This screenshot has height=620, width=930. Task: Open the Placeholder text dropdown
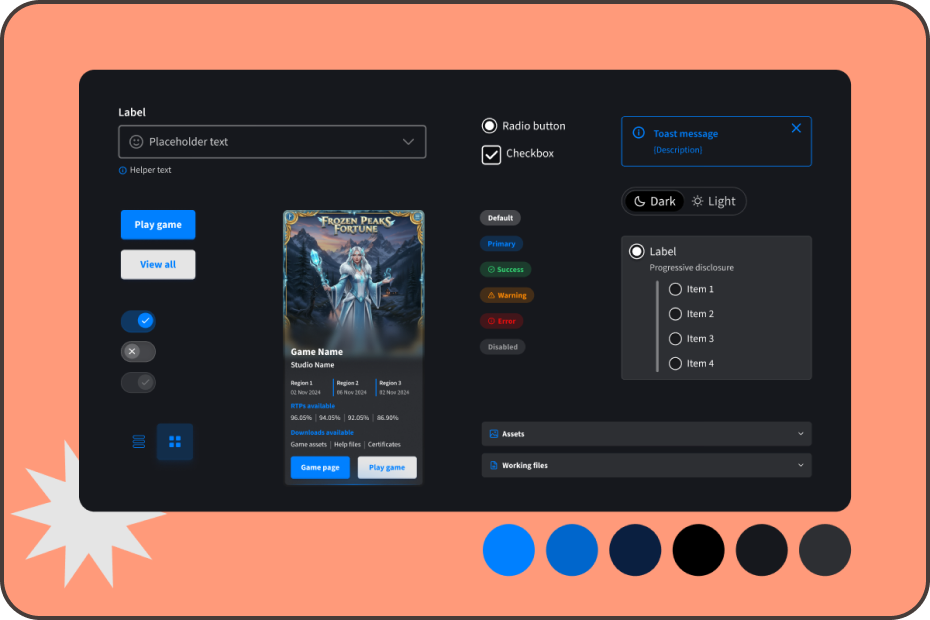click(409, 141)
